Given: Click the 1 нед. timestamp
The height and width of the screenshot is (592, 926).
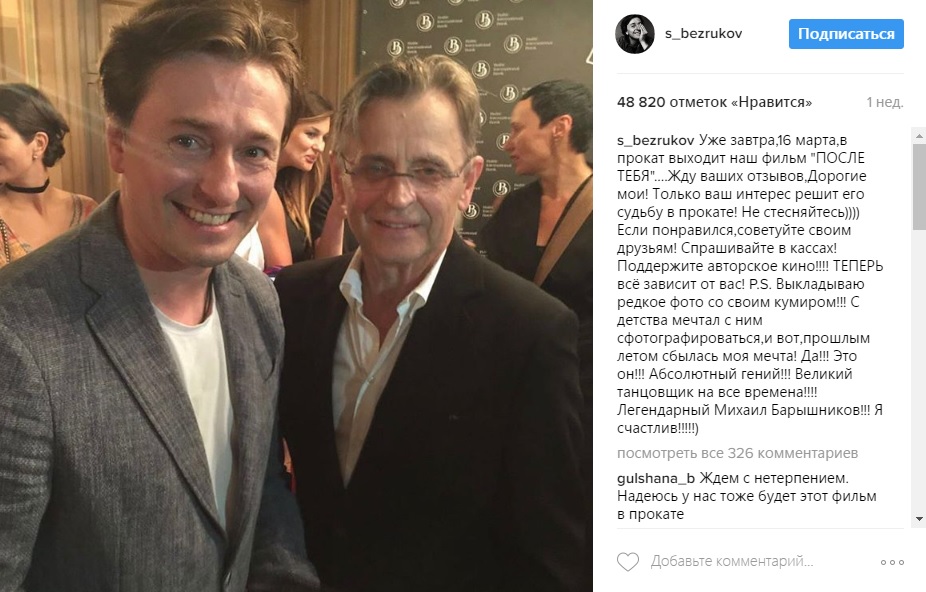Looking at the screenshot, I should pyautogui.click(x=885, y=102).
